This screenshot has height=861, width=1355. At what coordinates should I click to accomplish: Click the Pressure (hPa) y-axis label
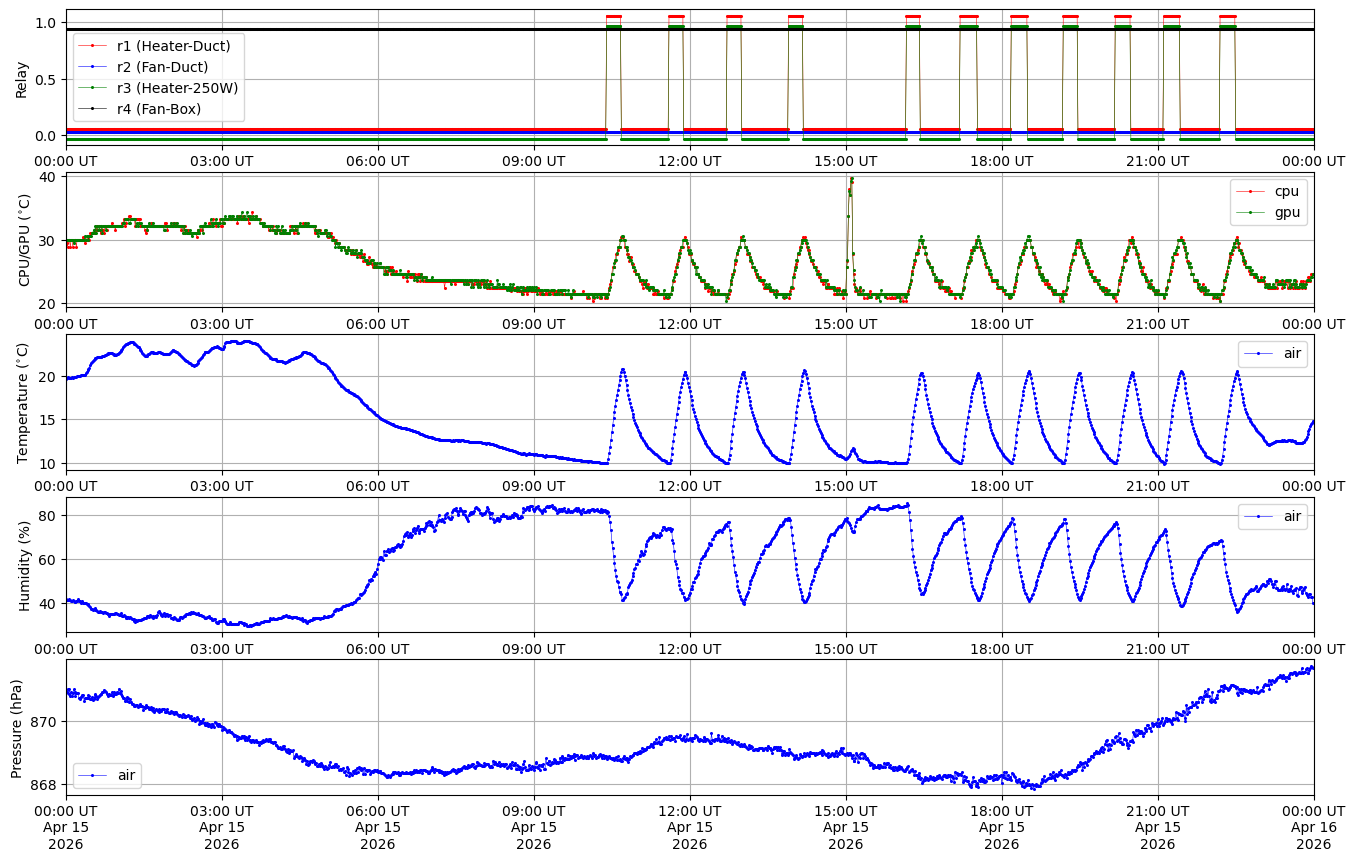17,727
